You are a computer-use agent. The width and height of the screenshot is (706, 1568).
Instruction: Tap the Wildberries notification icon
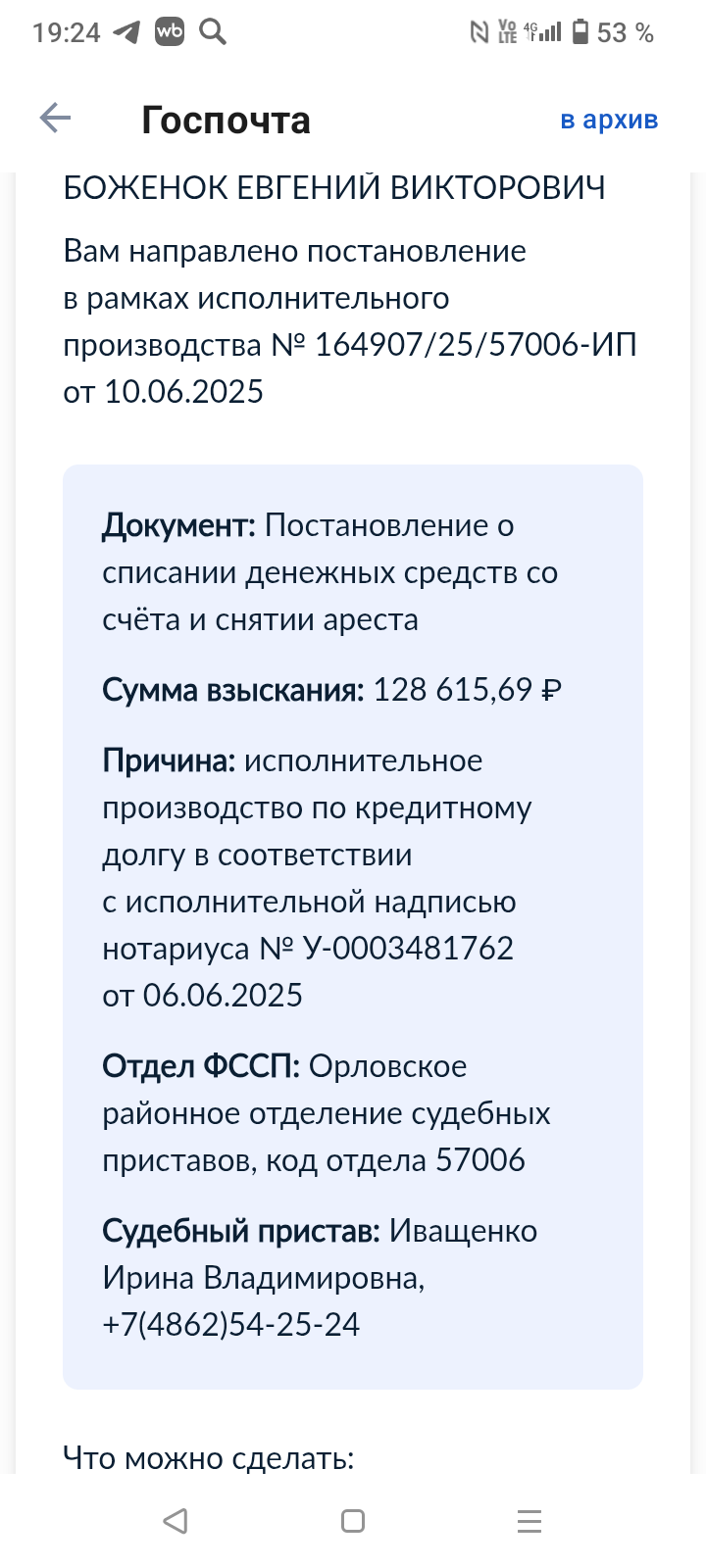(x=170, y=32)
